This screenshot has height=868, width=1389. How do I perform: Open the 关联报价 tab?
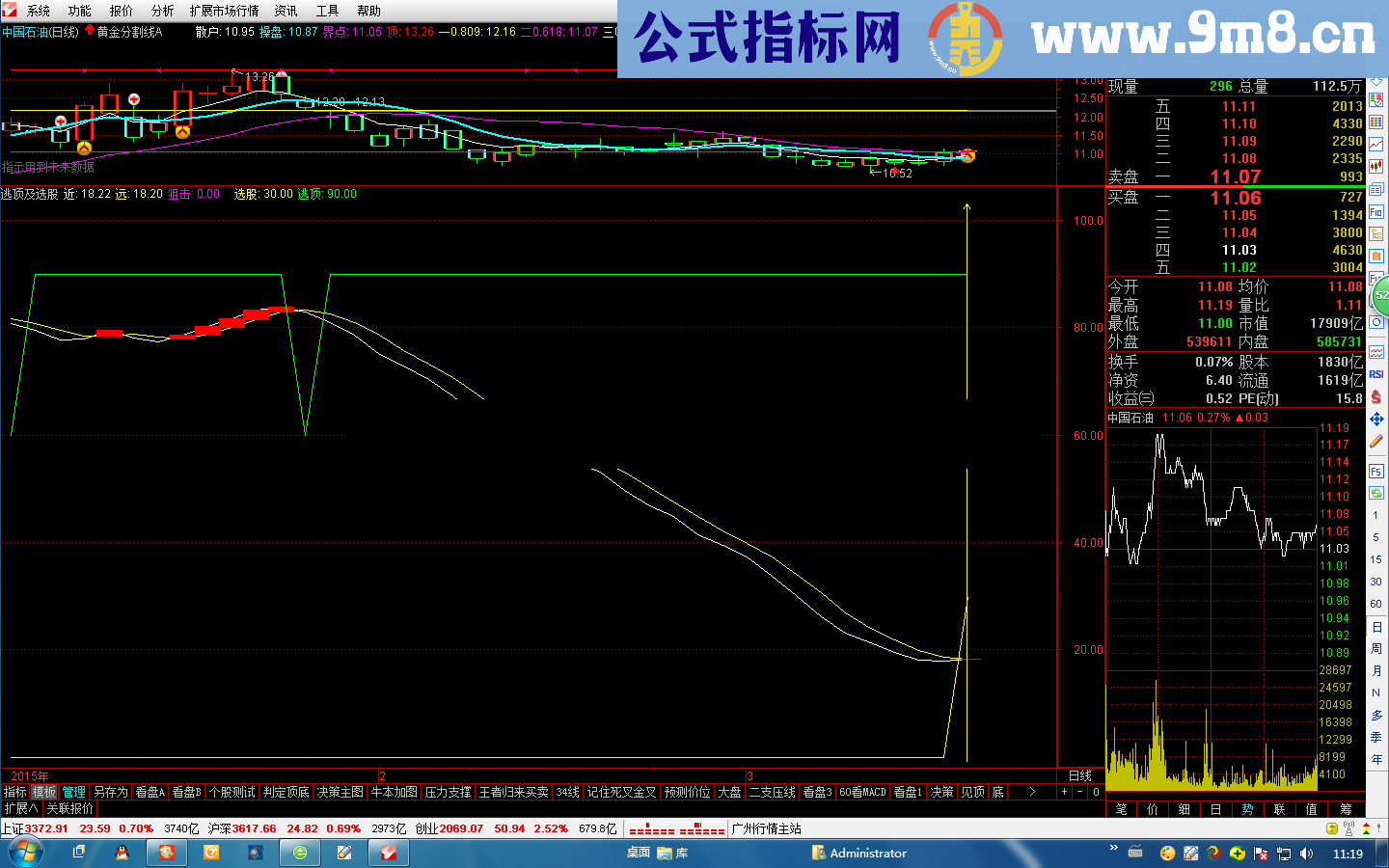[x=70, y=808]
